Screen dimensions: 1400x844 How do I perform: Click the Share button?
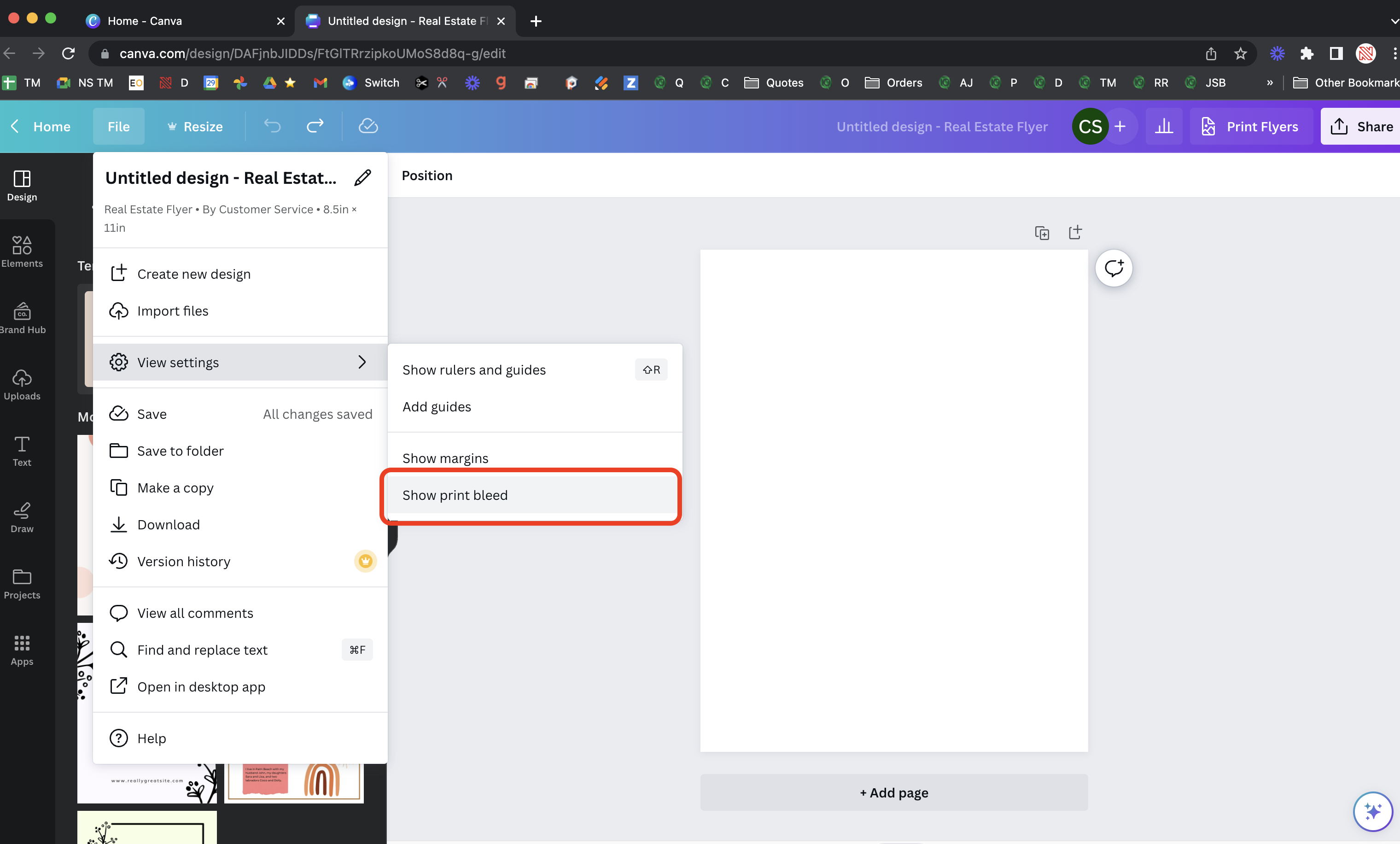click(x=1361, y=126)
